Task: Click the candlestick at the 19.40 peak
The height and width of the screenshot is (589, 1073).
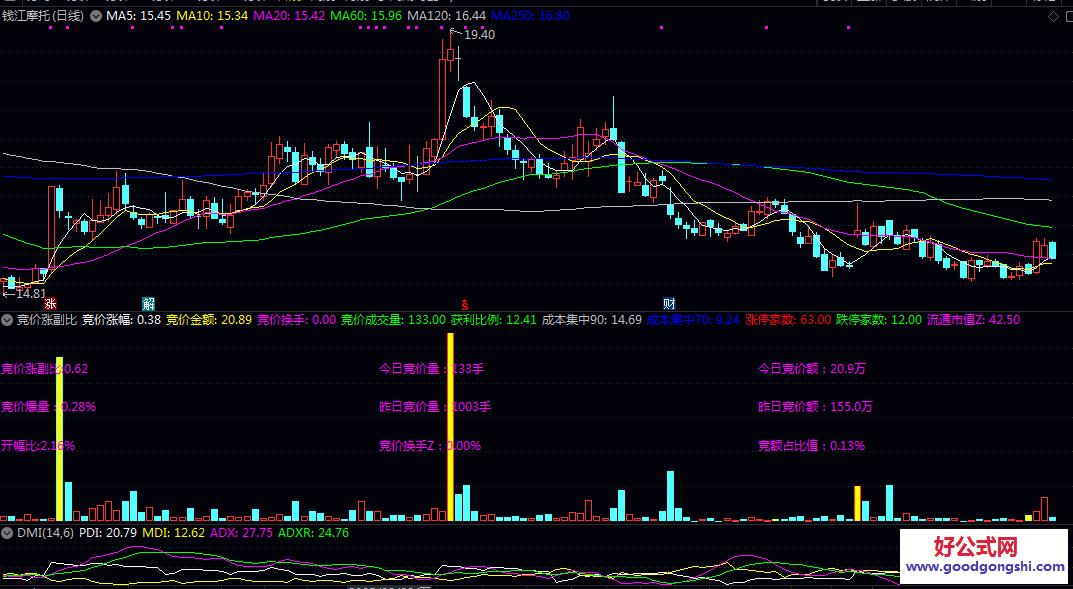Action: 450,53
